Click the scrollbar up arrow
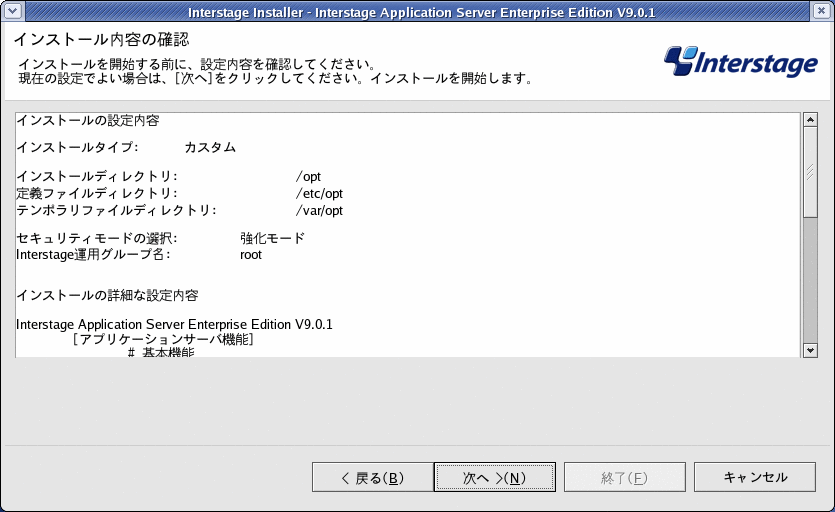 [x=810, y=119]
